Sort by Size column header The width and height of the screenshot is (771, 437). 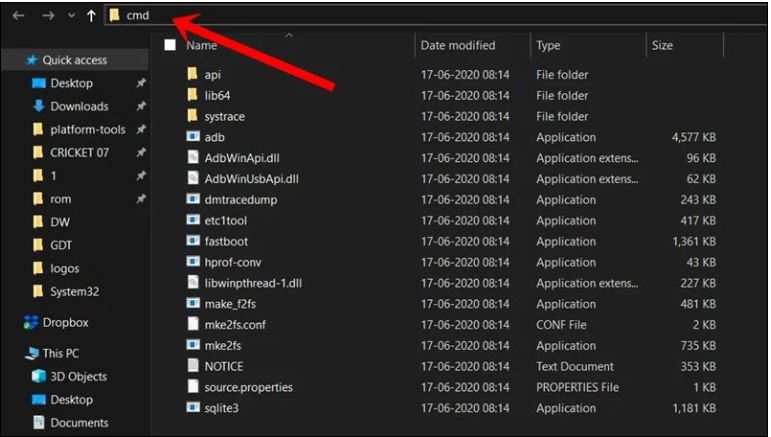pos(662,45)
